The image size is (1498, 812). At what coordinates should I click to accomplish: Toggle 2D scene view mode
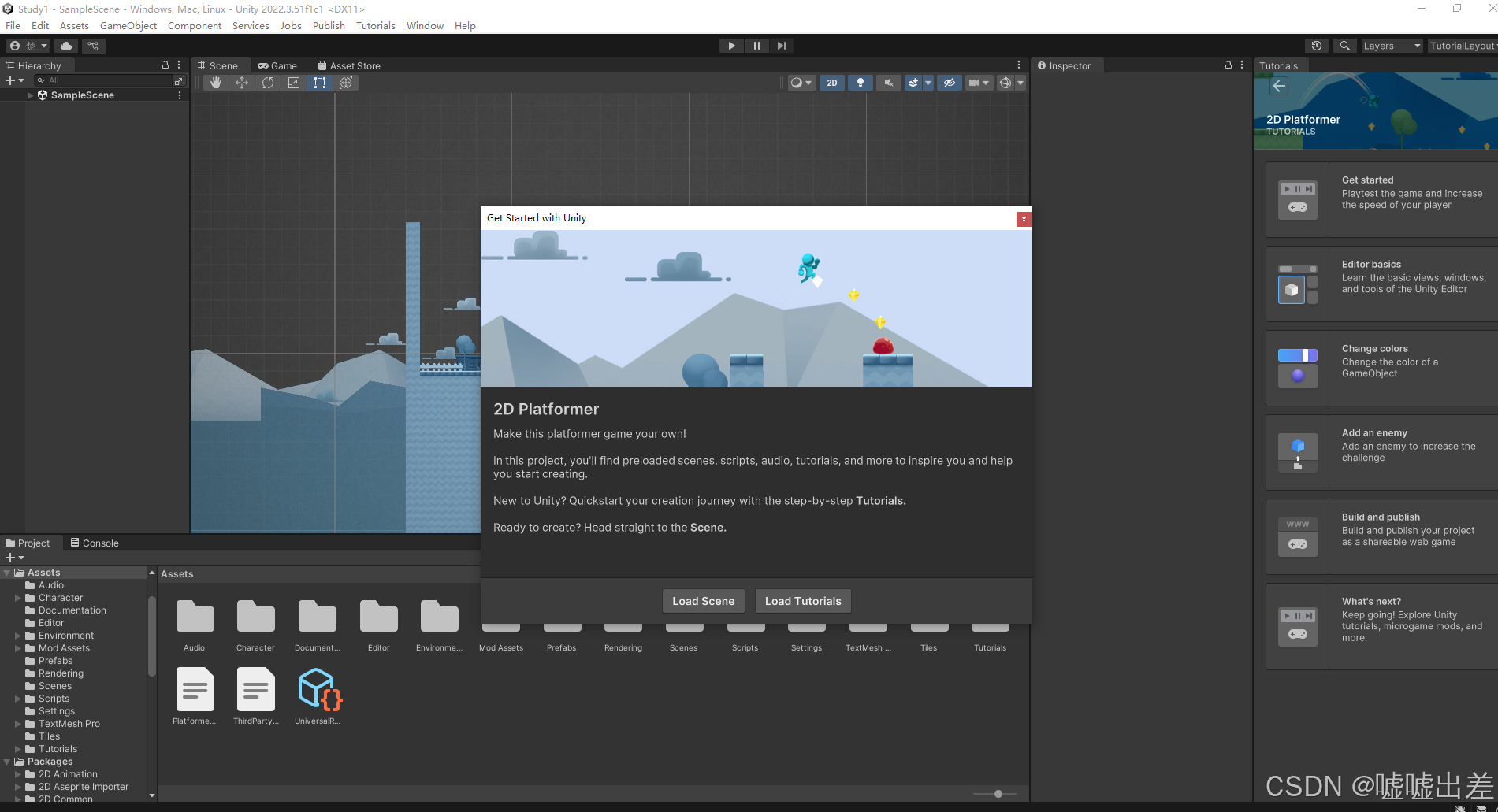[832, 83]
